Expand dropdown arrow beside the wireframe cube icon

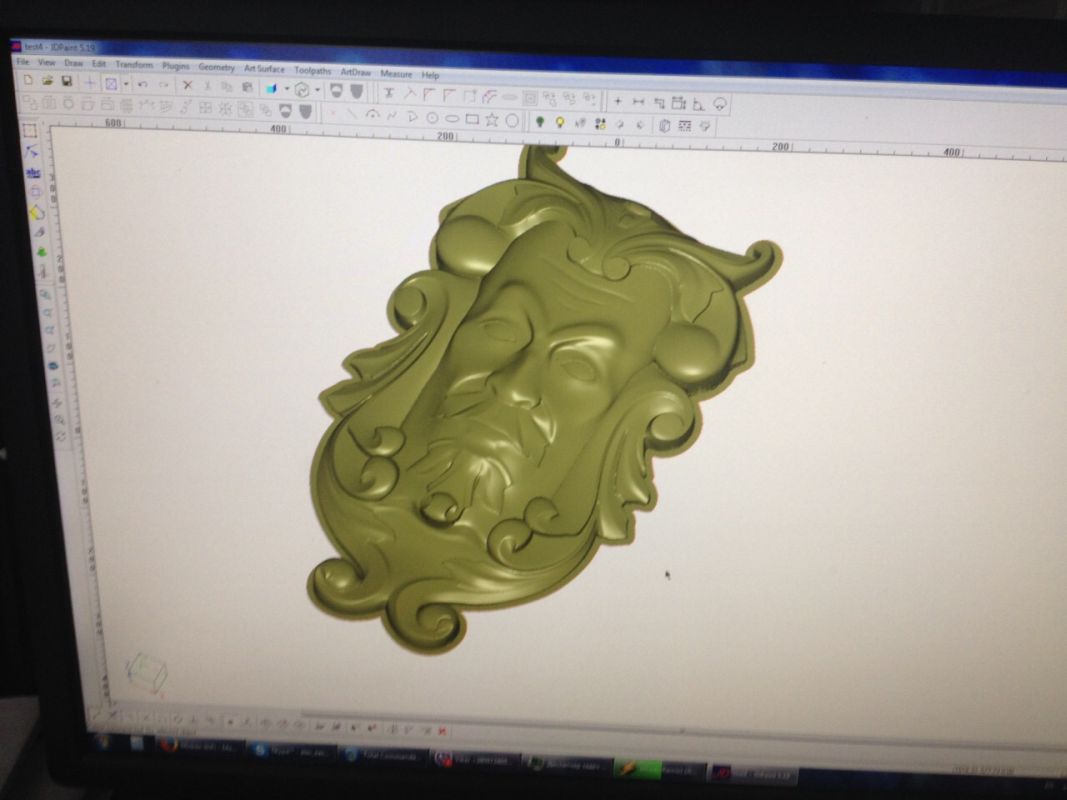(318, 90)
